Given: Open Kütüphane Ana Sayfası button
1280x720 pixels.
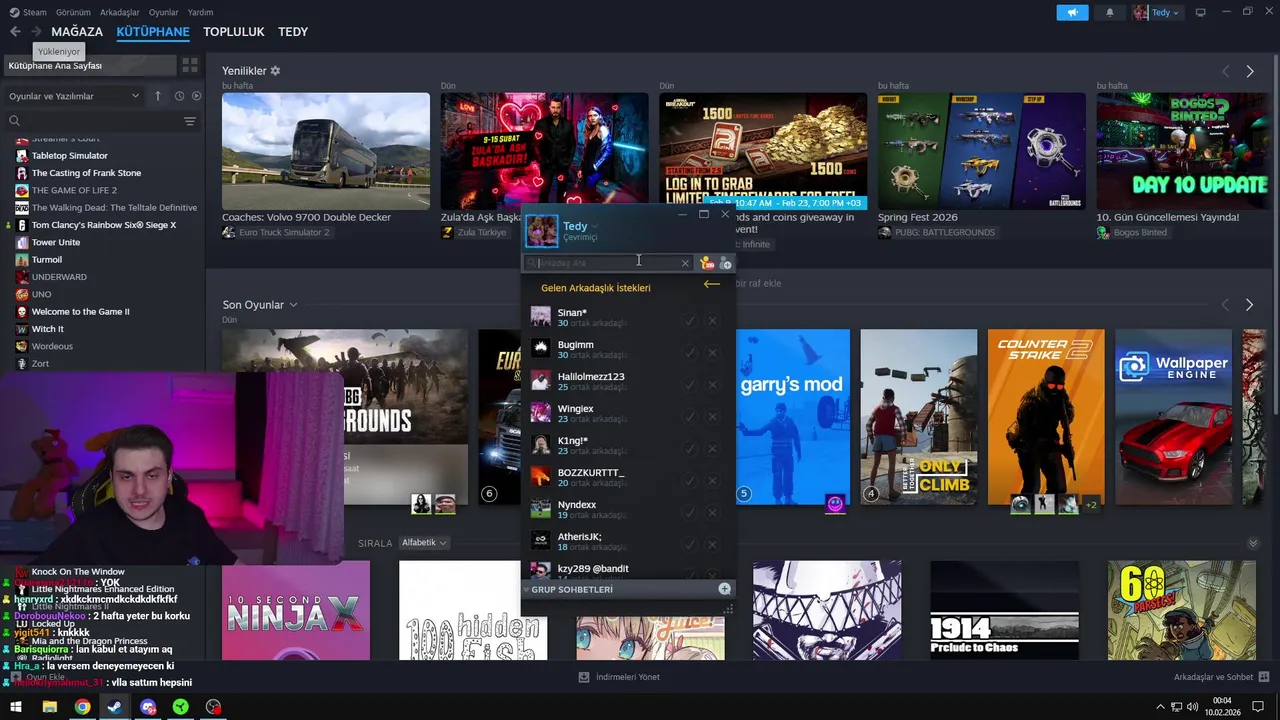Looking at the screenshot, I should point(88,65).
